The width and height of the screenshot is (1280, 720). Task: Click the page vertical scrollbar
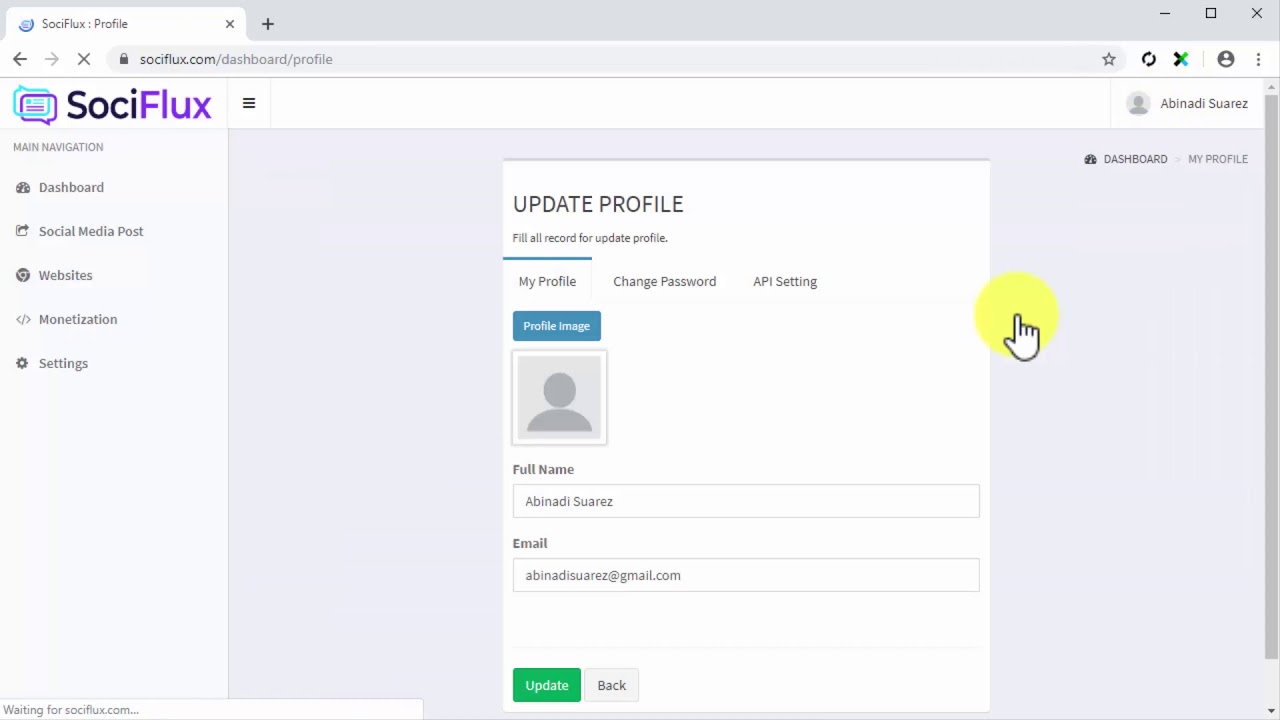click(1271, 375)
